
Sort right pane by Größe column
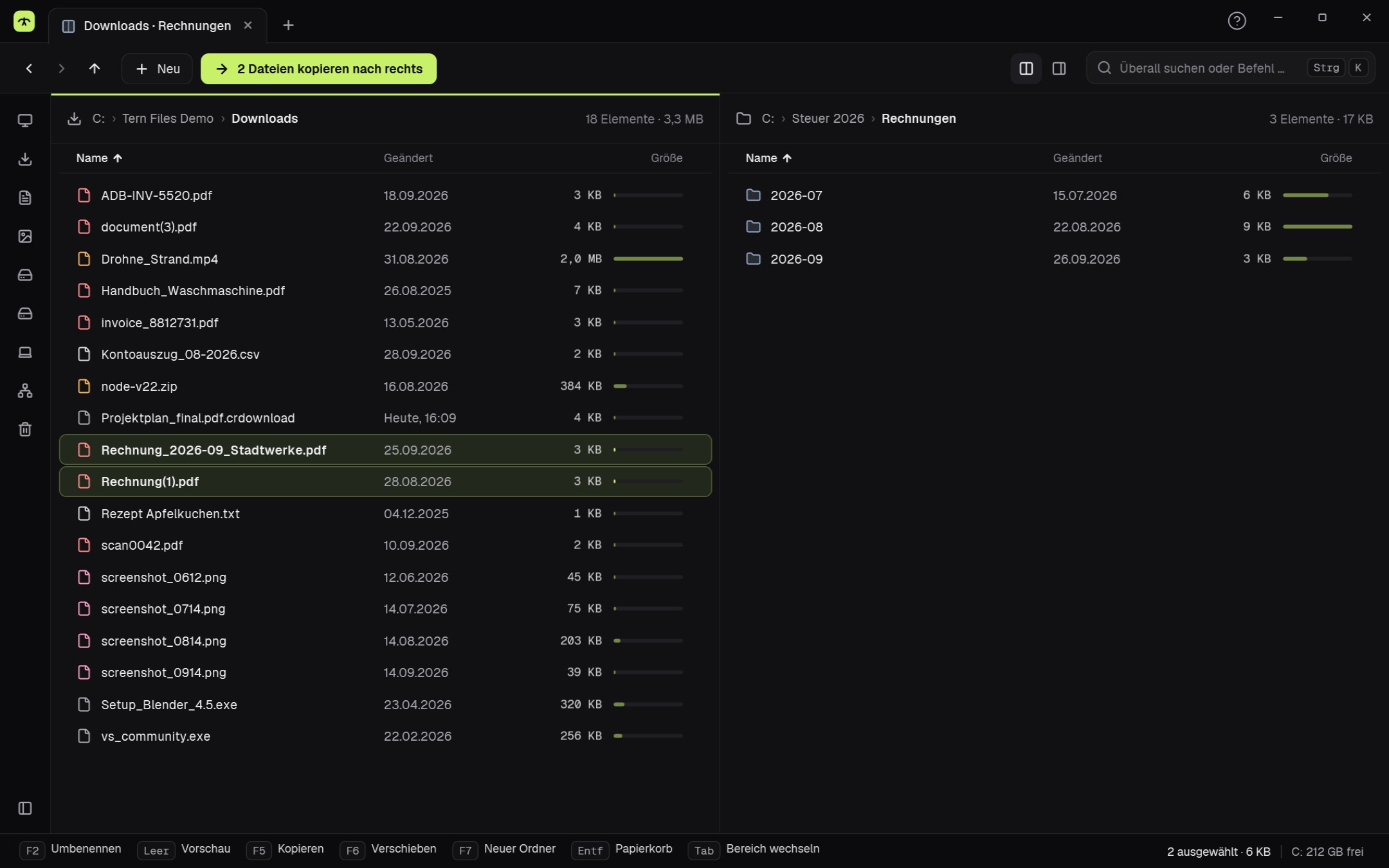pos(1336,158)
